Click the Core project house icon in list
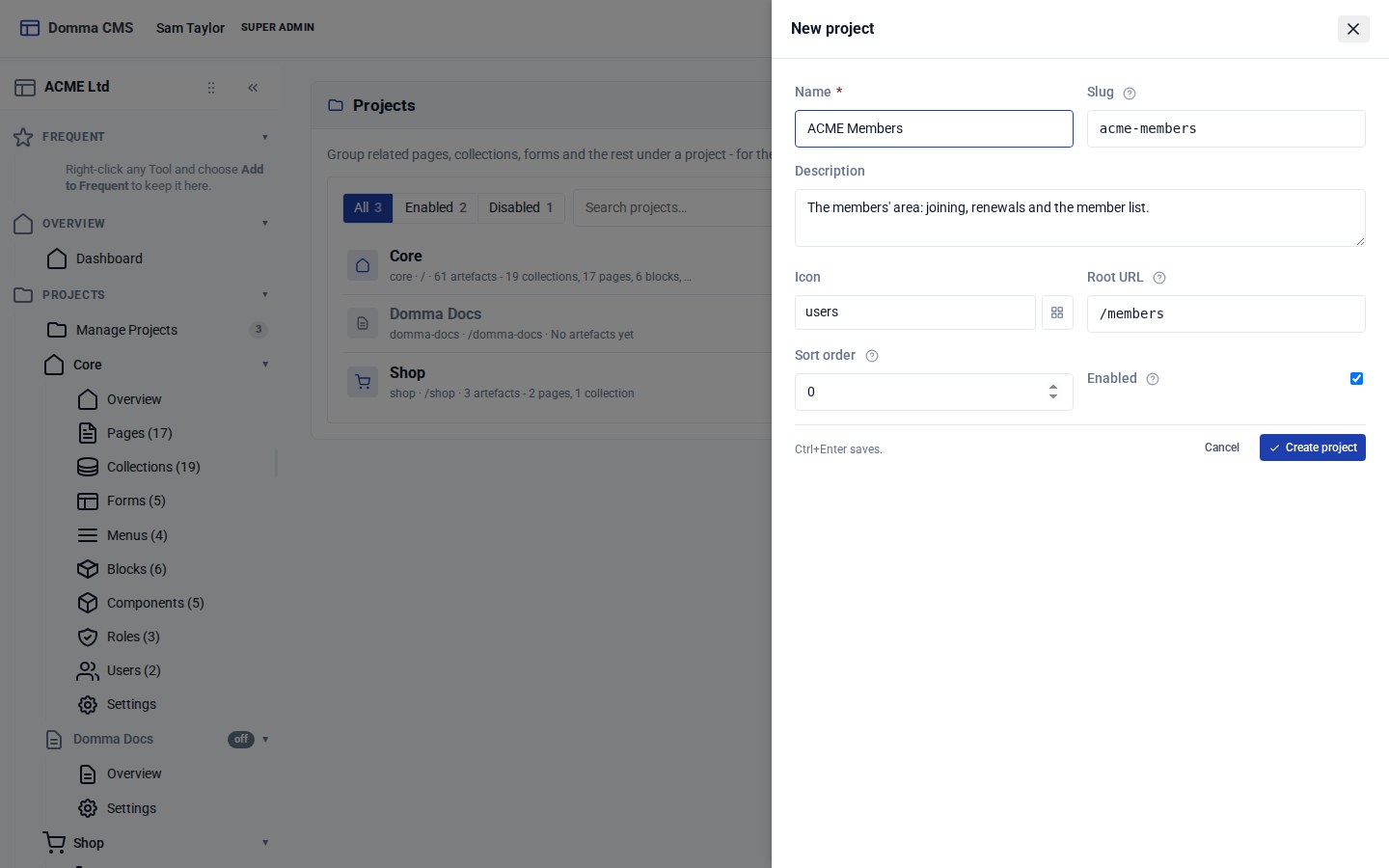The width and height of the screenshot is (1389, 868). 363,265
